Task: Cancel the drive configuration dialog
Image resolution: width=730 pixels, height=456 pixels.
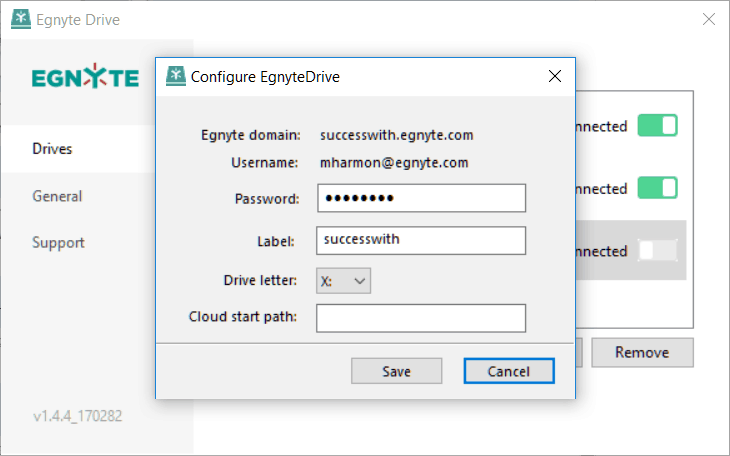Action: (x=509, y=371)
